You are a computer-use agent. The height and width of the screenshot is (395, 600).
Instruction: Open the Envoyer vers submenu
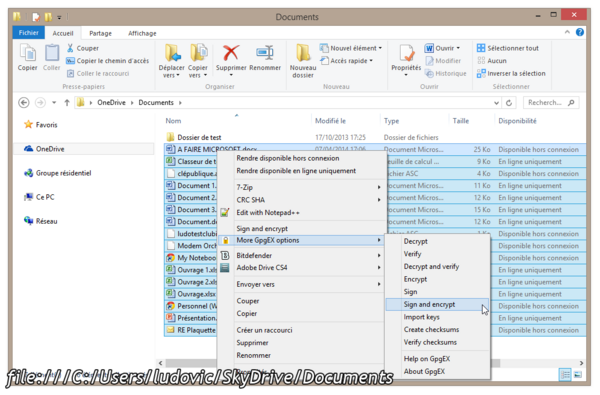coord(302,284)
